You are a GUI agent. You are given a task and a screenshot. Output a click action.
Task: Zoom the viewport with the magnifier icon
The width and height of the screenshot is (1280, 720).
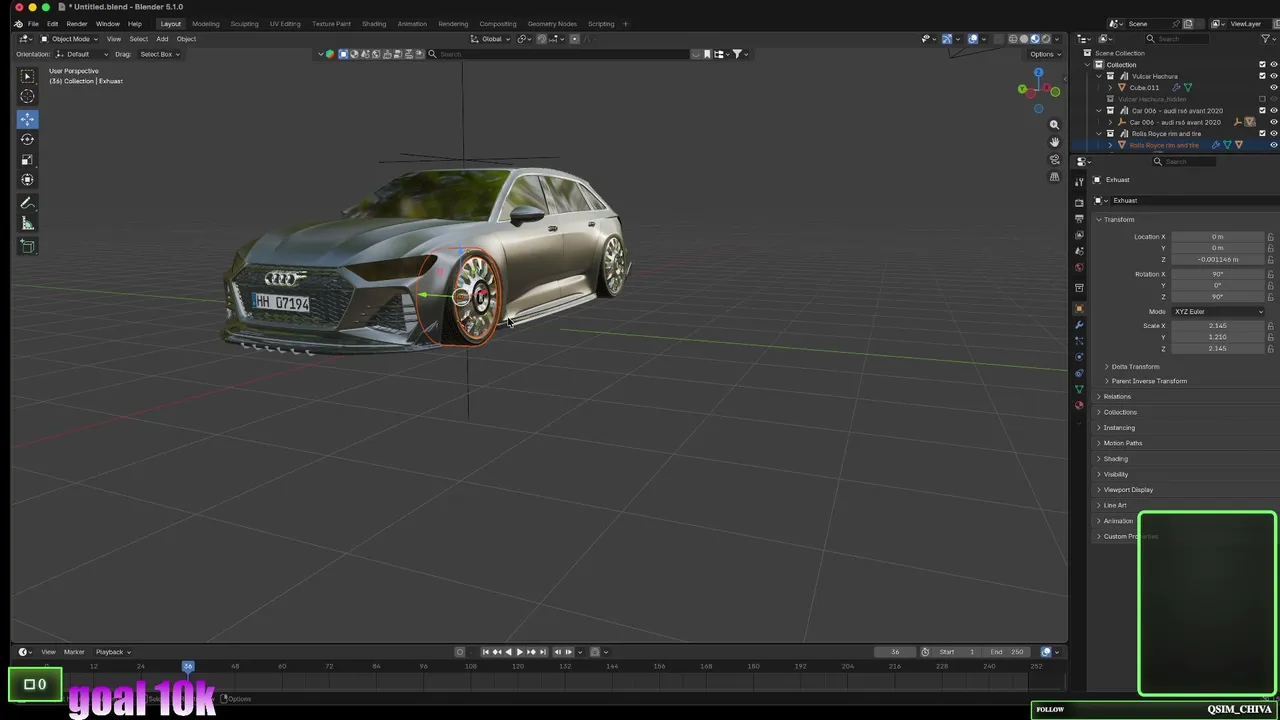pos(1054,125)
